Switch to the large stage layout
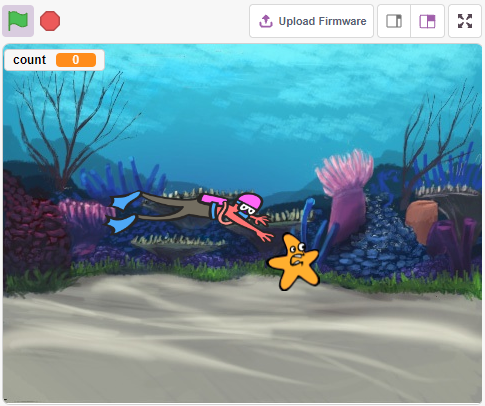 [x=428, y=21]
